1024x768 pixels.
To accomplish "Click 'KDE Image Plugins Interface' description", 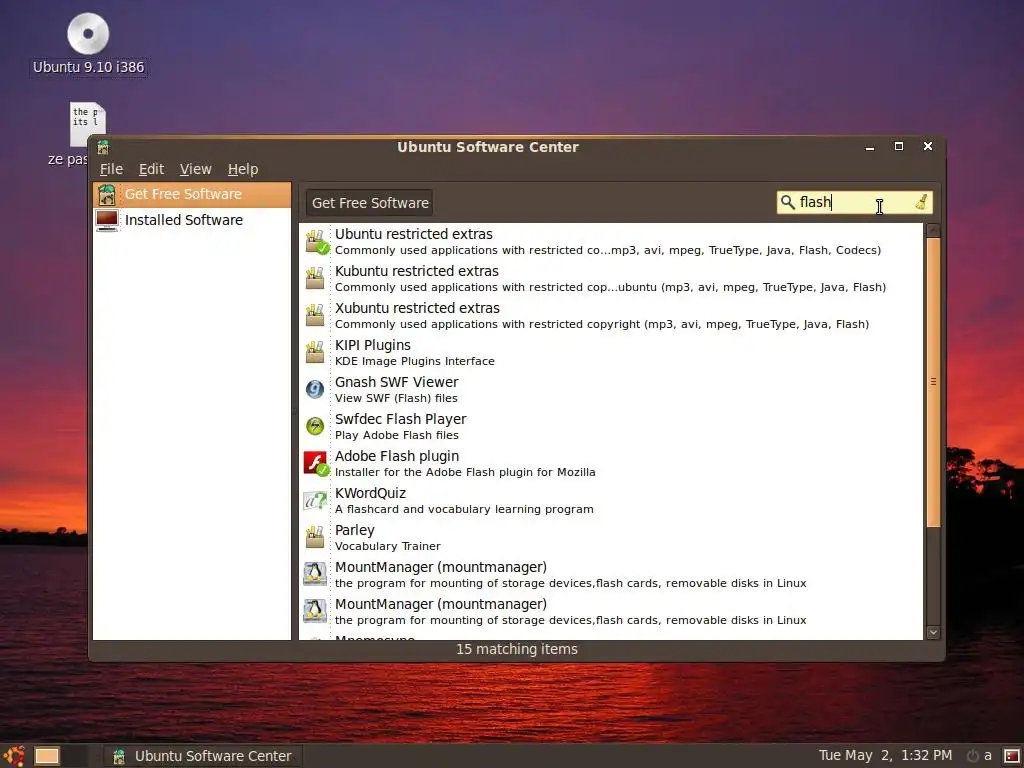I will [415, 361].
